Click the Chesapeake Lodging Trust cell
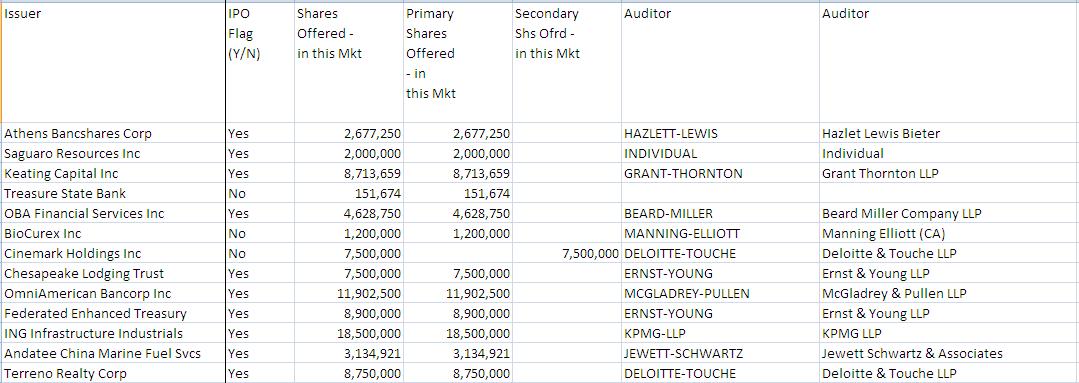 (x=114, y=273)
